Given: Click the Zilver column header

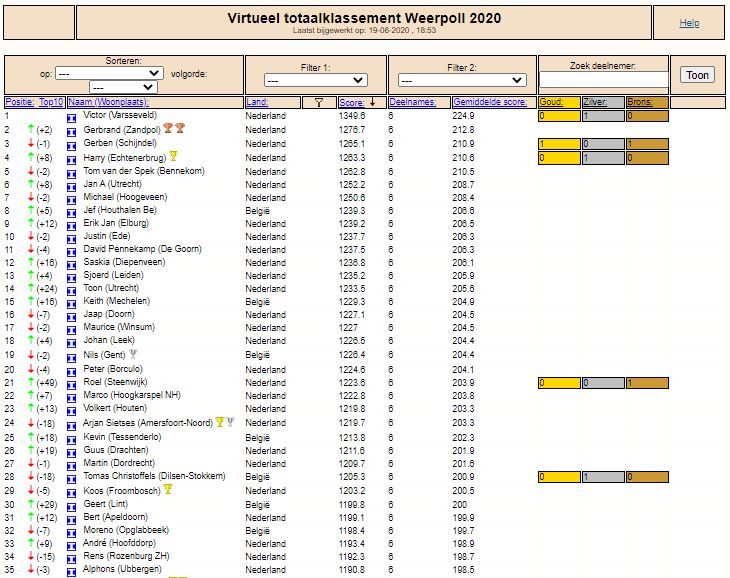Looking at the screenshot, I should [x=595, y=102].
